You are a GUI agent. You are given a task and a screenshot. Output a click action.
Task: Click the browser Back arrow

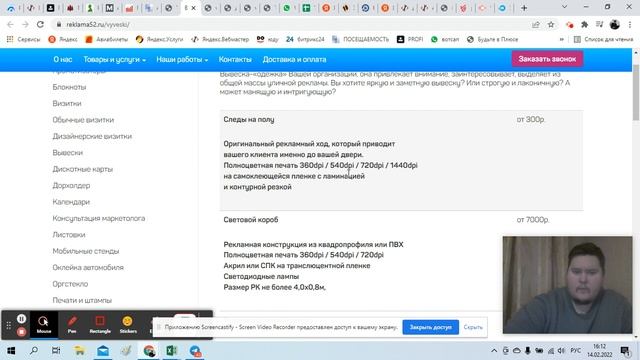(x=11, y=24)
